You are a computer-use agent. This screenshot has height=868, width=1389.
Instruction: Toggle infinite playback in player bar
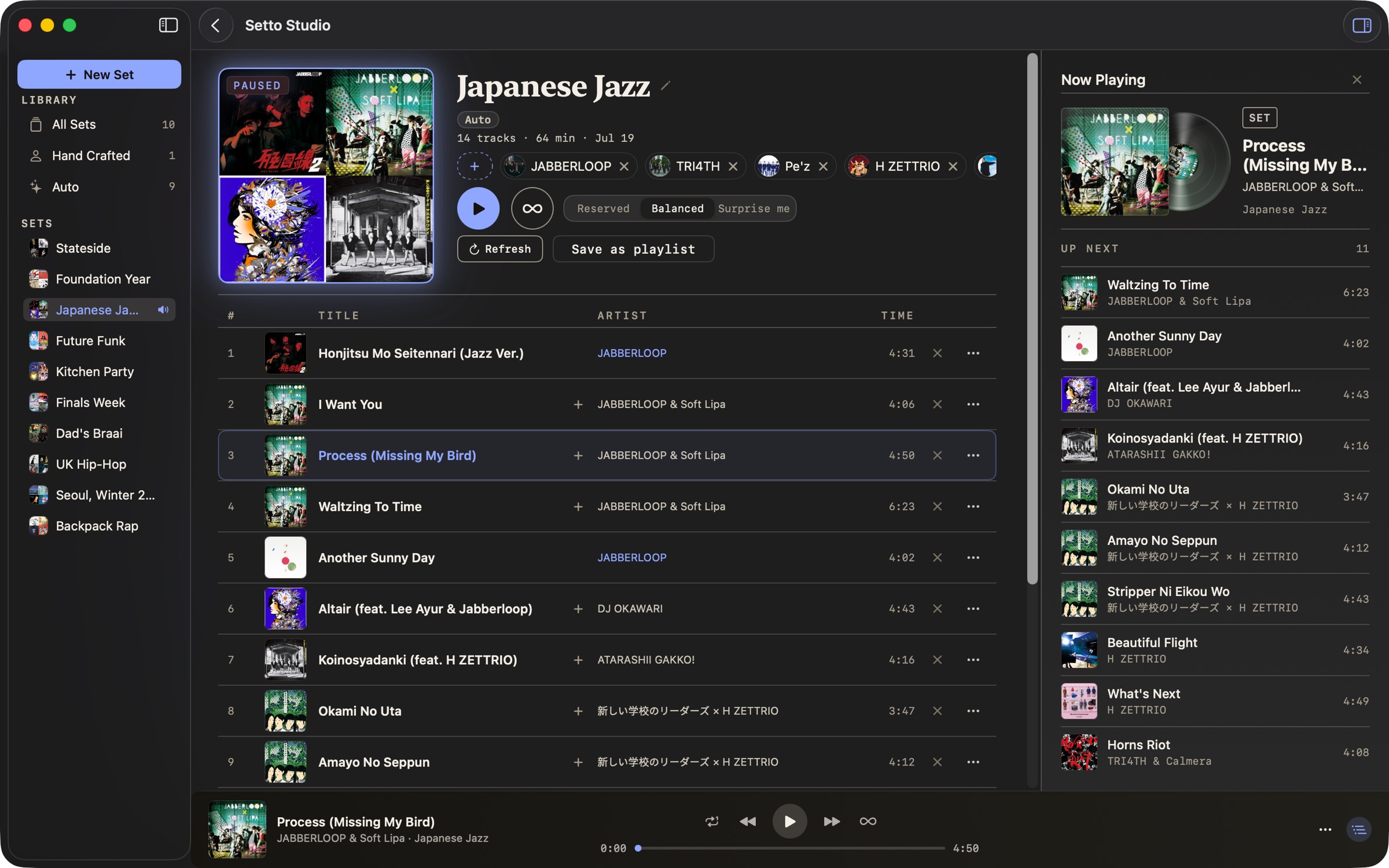click(x=868, y=822)
